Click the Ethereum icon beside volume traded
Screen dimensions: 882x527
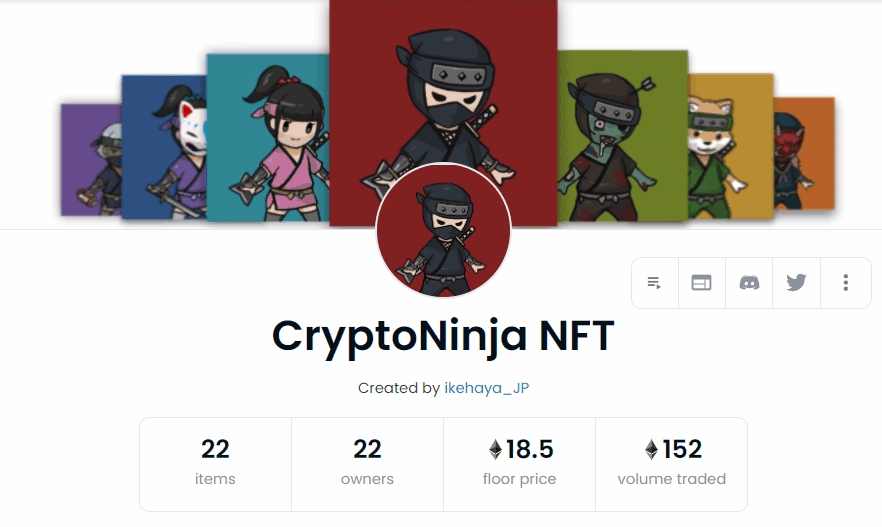pyautogui.click(x=651, y=449)
